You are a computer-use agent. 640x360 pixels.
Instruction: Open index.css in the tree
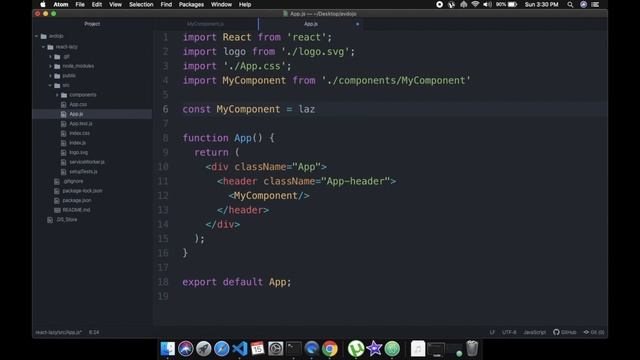[x=79, y=133]
